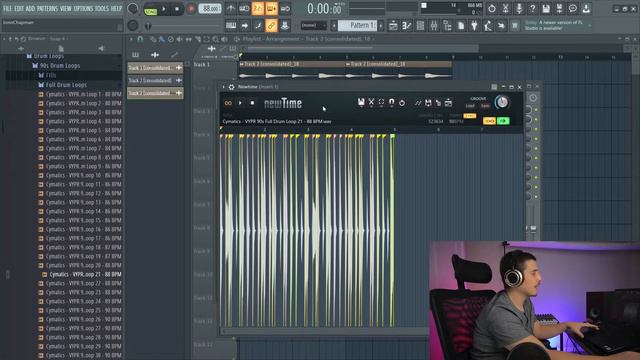Open the VIEW menu
Image resolution: width=640 pixels, height=360 pixels.
pyautogui.click(x=66, y=8)
